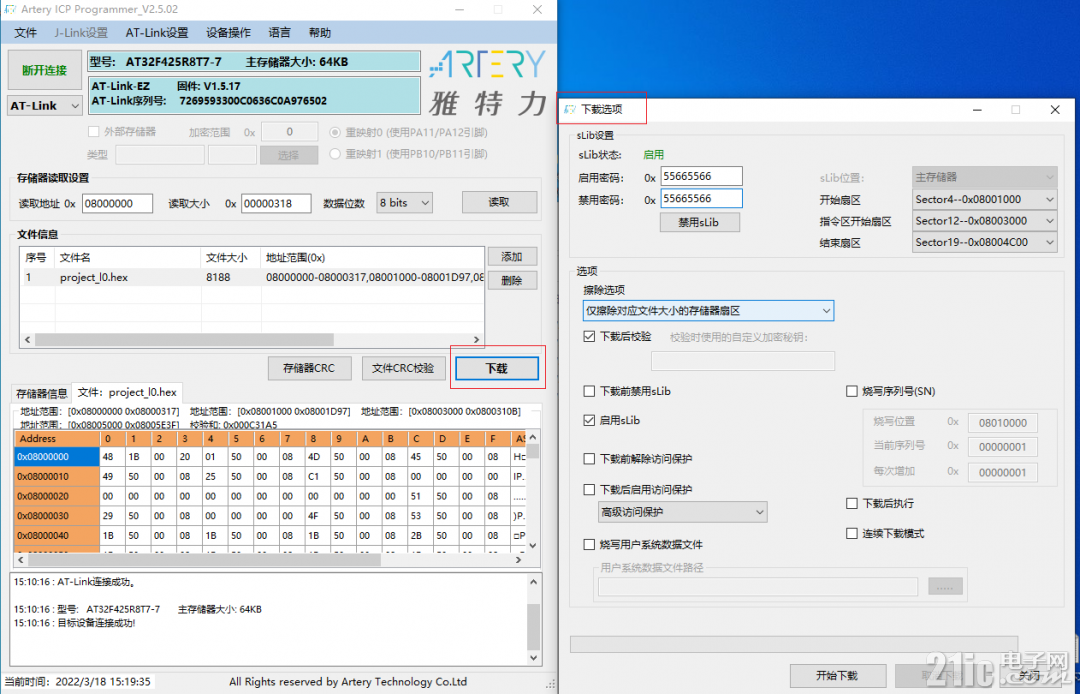Enable 烧写用户系统数据文件 checkbox
This screenshot has width=1080, height=694.
click(589, 545)
